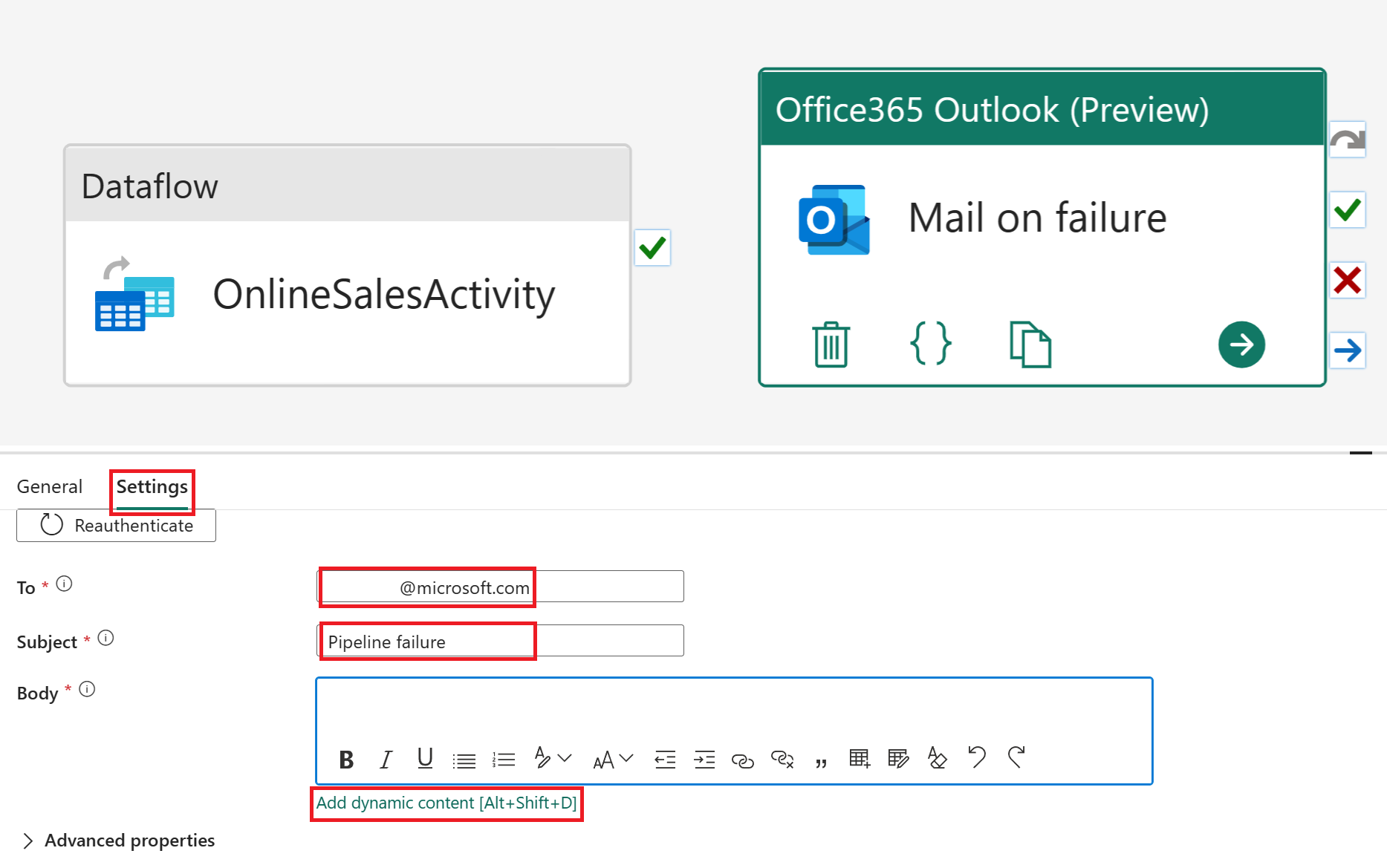Remove a hyperlink from the body

point(782,759)
